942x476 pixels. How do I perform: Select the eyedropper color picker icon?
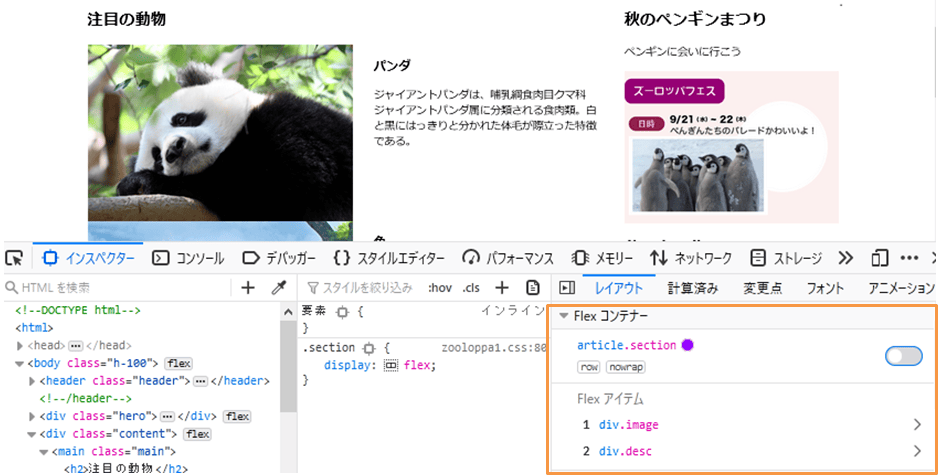point(279,288)
